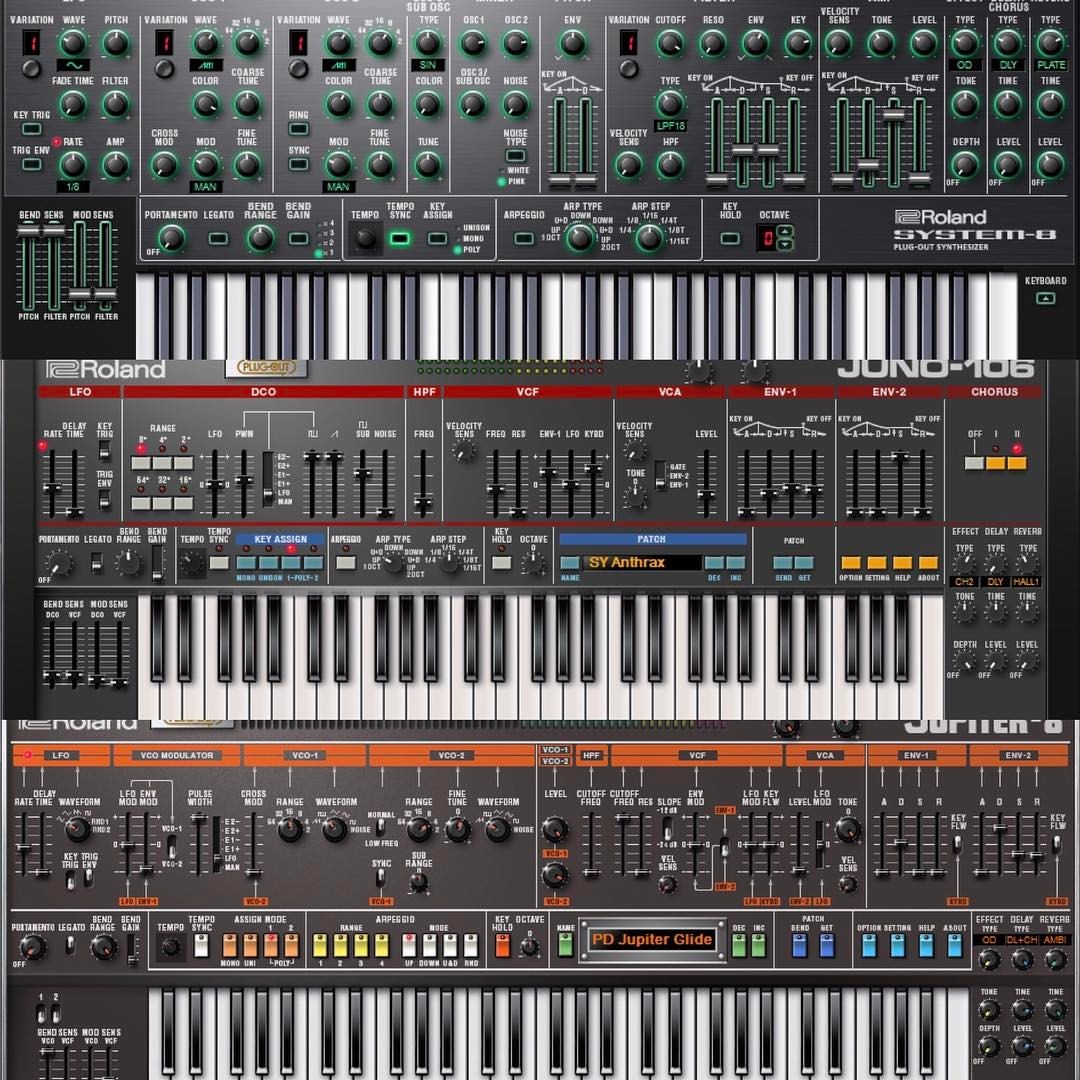
Task: Click the System-8 ARP TYPE knob
Action: click(580, 238)
